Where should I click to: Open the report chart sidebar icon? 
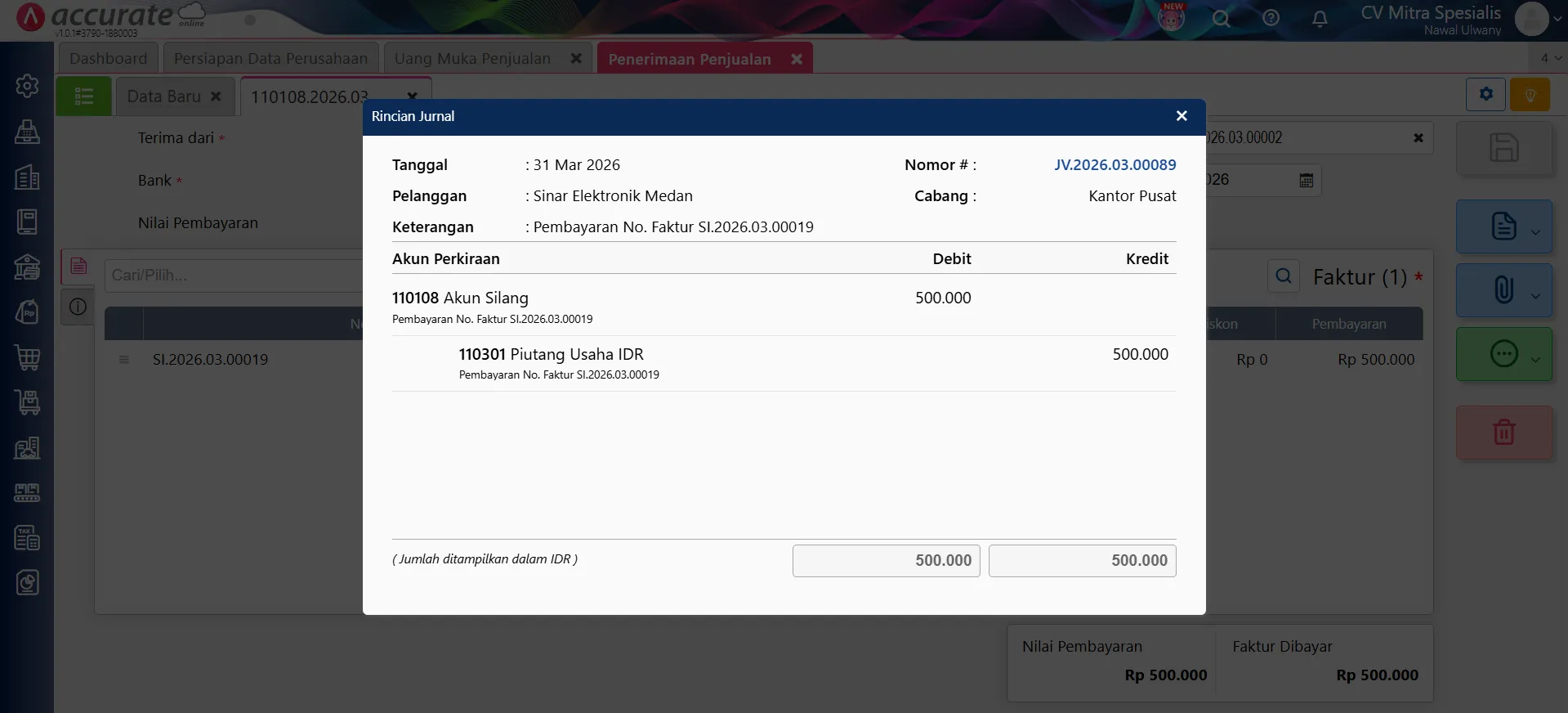[x=27, y=583]
